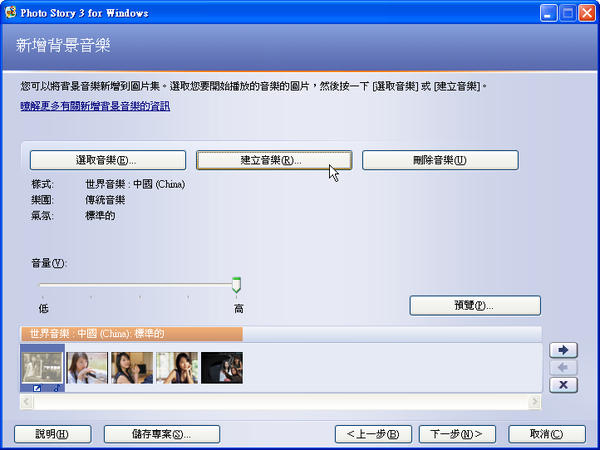Image resolution: width=600 pixels, height=450 pixels.
Task: Click the volume slider thumb
Action: coord(236,285)
